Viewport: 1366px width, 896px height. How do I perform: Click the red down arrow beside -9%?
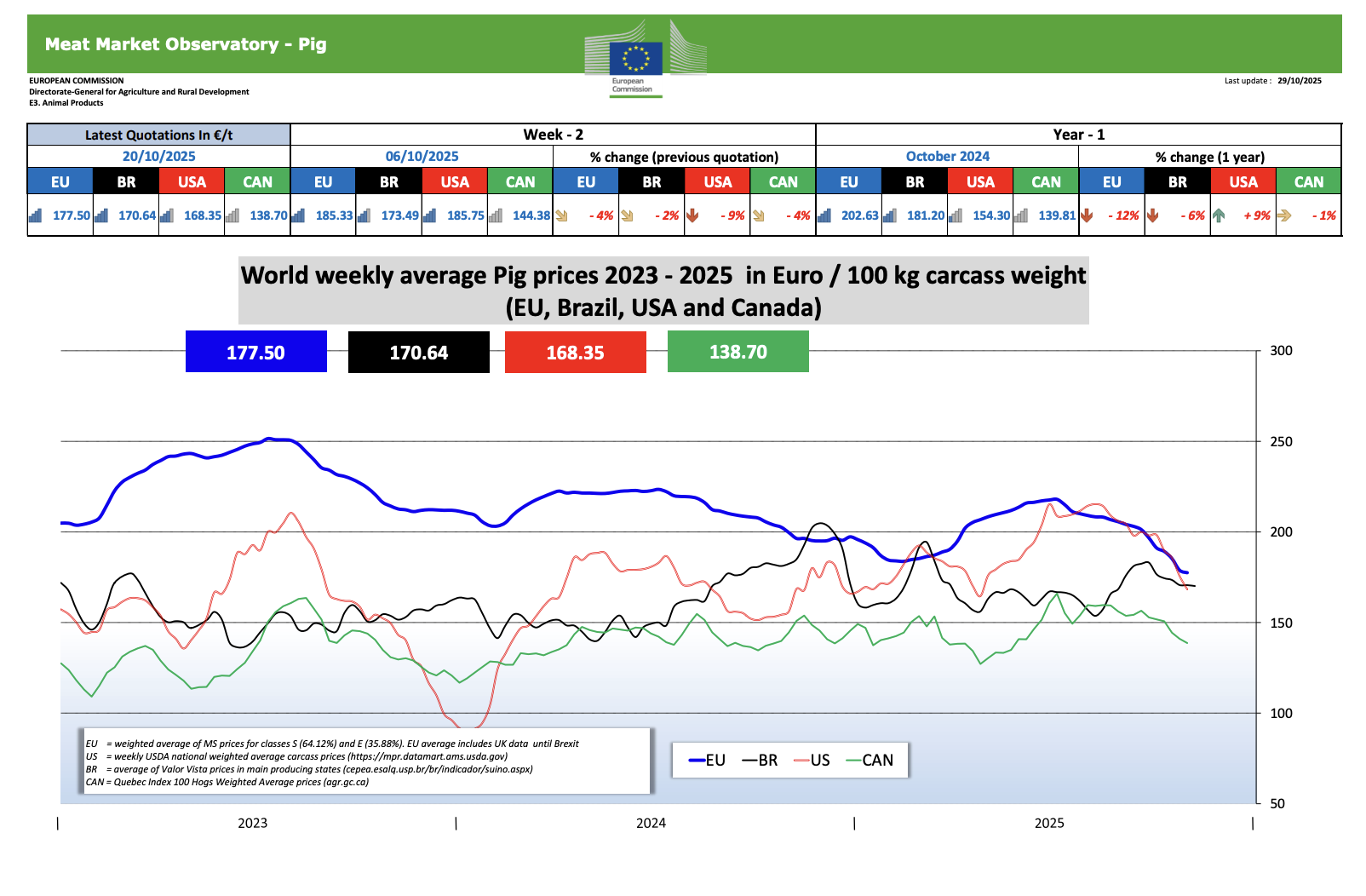[692, 215]
